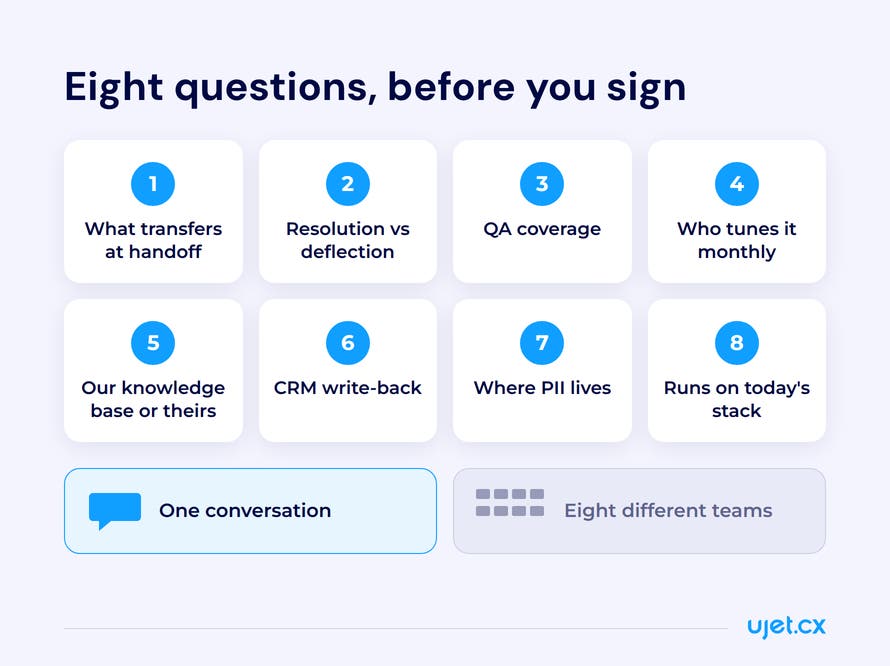Select the number 8 circle badge
This screenshot has width=890, height=666.
[737, 343]
